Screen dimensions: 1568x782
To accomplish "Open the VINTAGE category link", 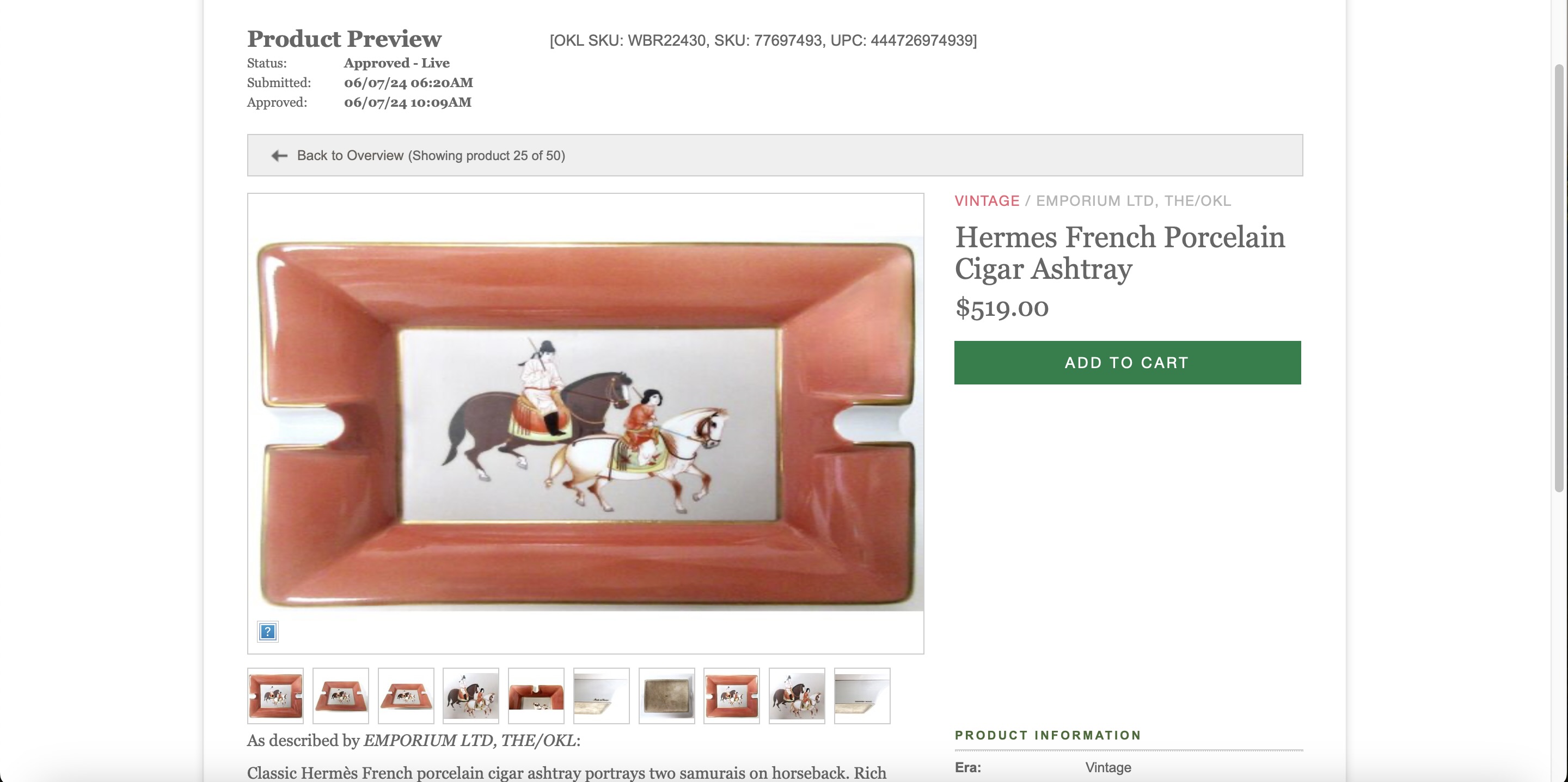I will click(987, 201).
